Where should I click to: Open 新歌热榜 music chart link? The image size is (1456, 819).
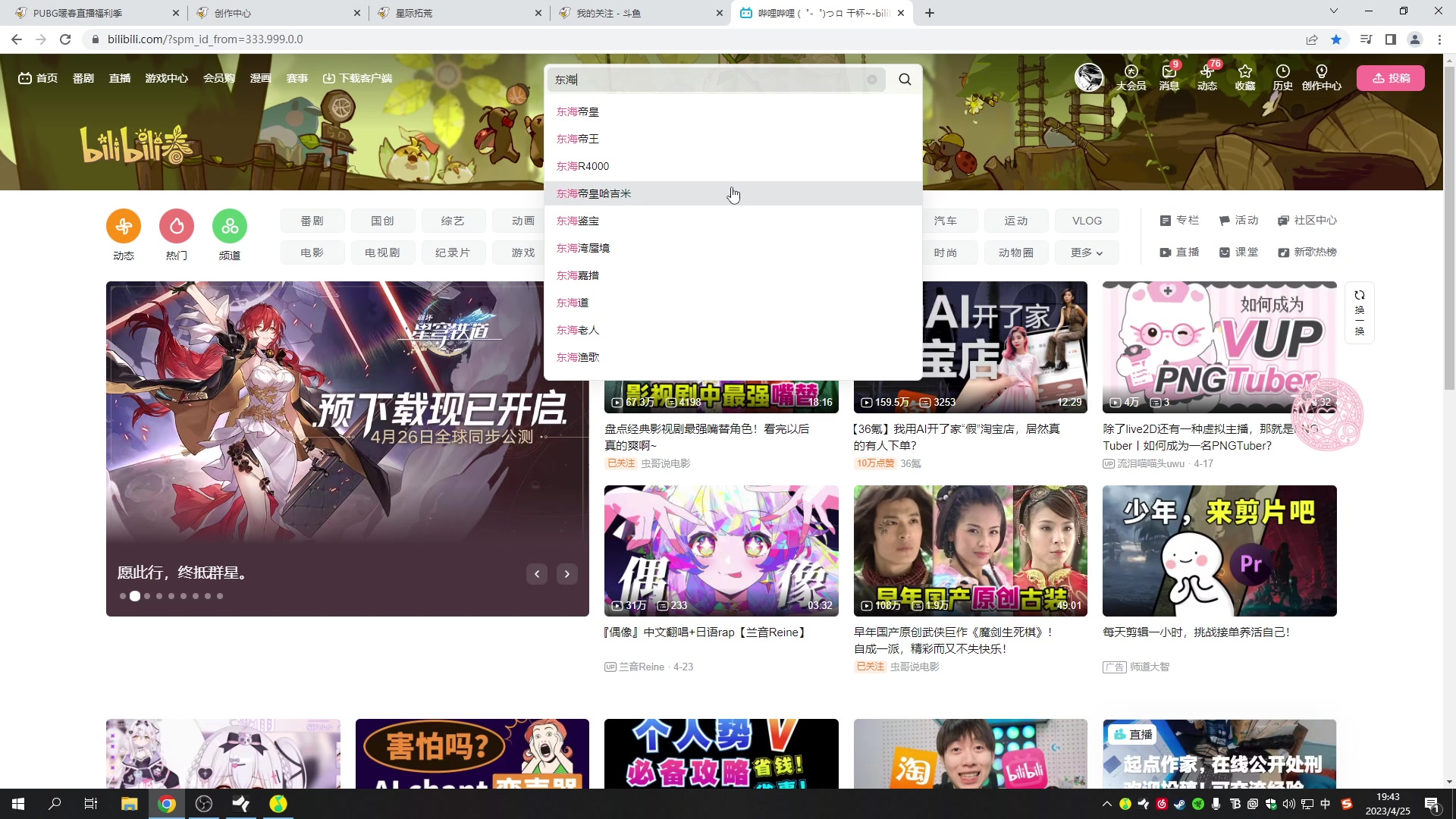[1307, 253]
